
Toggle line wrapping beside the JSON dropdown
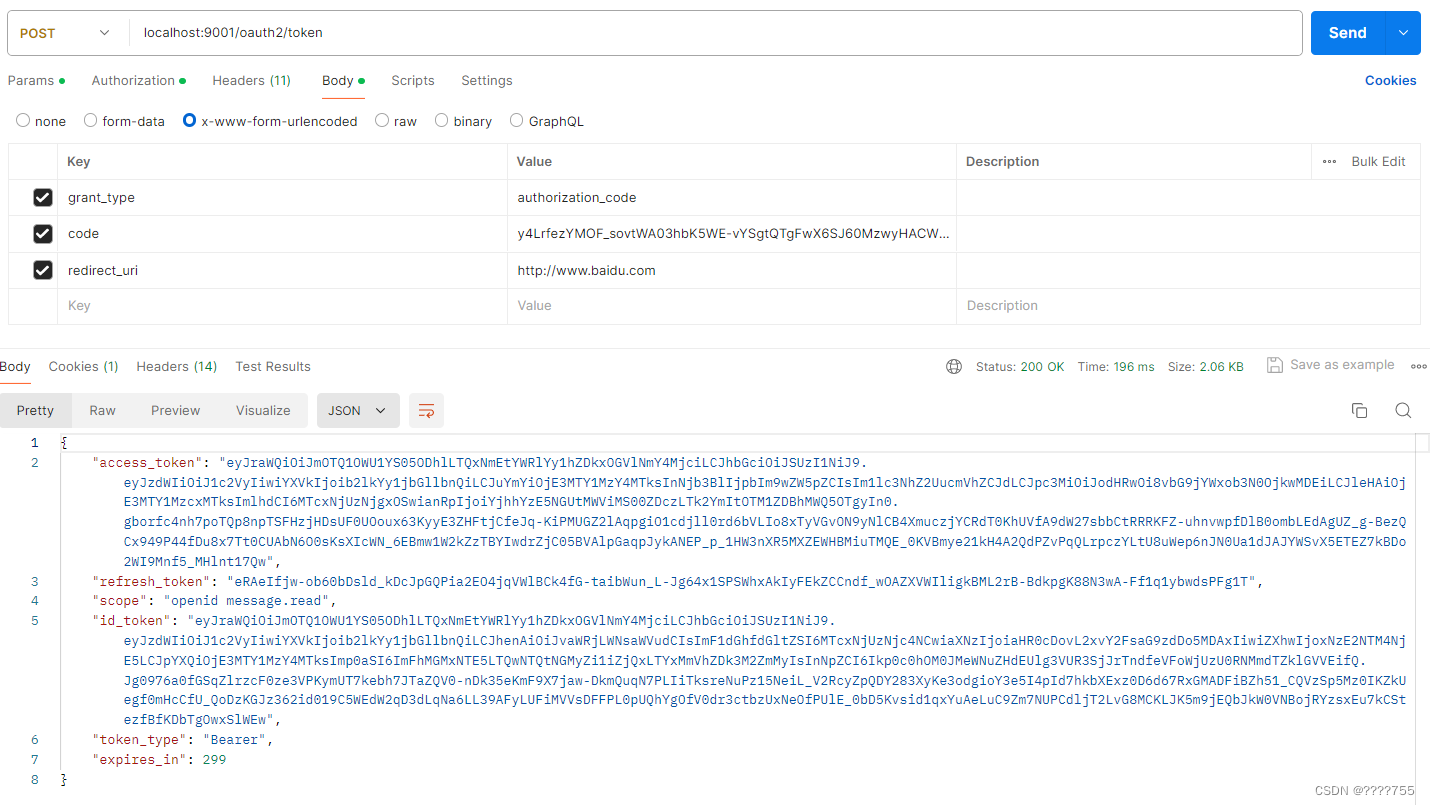[426, 410]
